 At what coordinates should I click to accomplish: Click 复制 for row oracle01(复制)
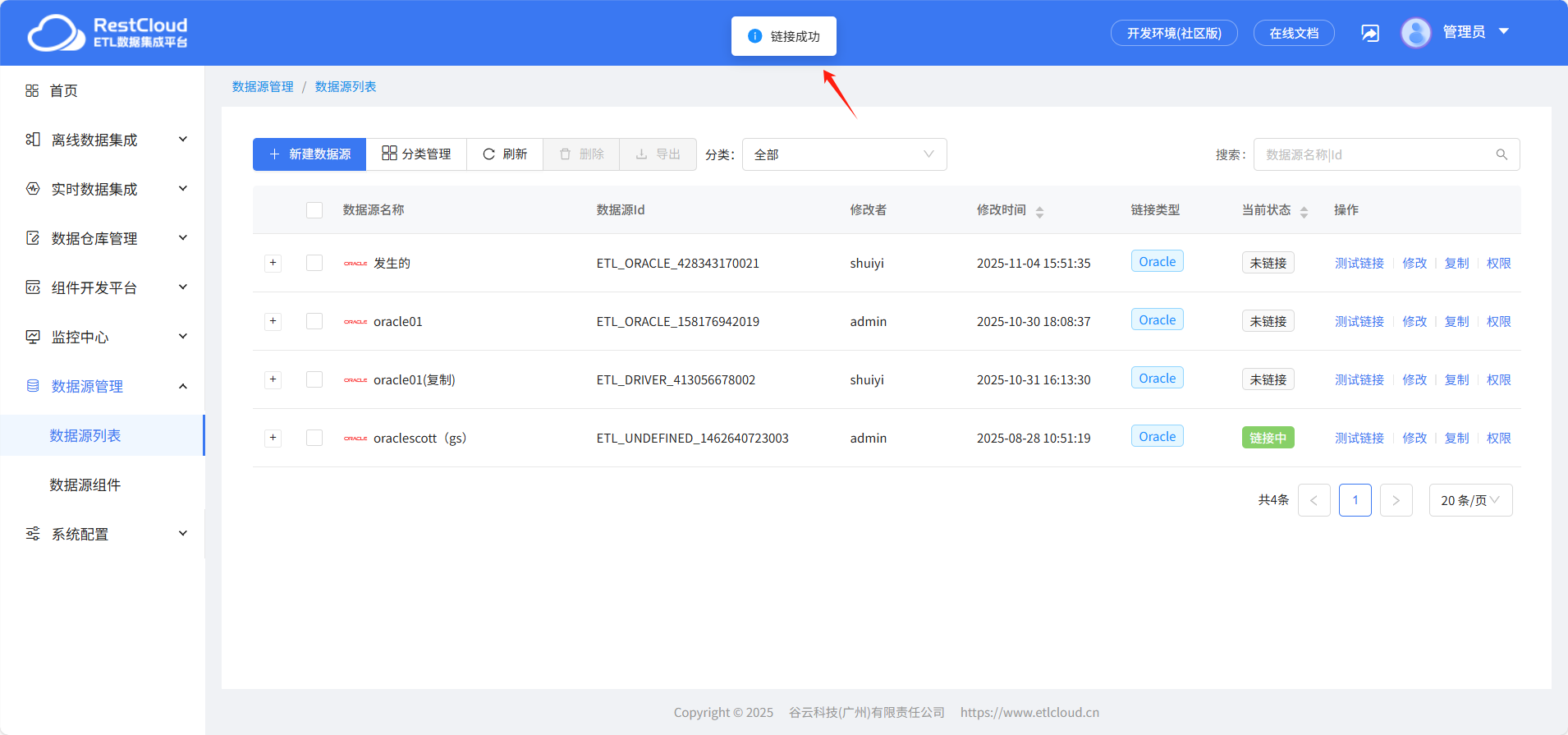click(1457, 379)
